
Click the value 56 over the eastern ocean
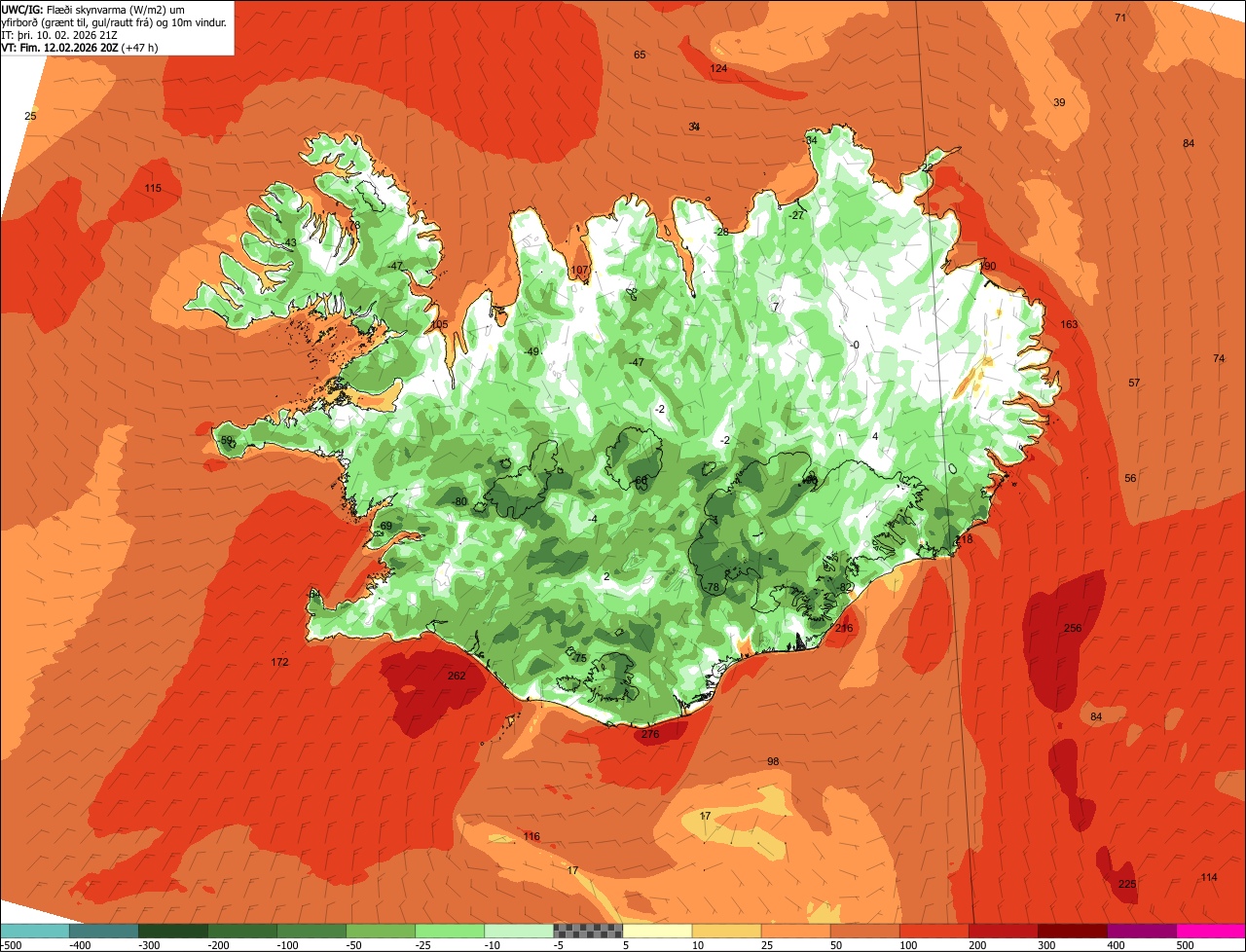pos(1130,478)
